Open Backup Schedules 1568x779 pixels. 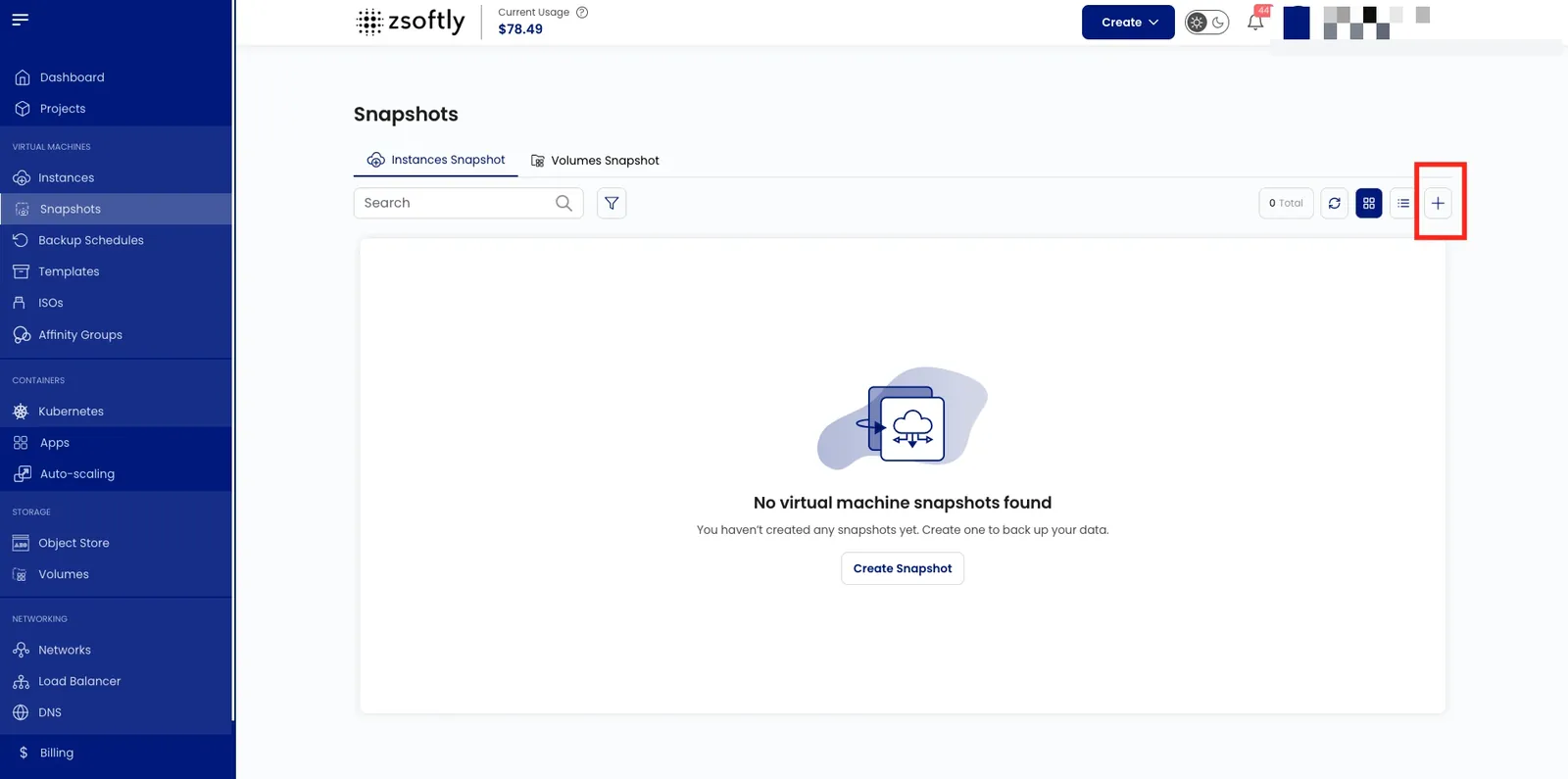116,240
